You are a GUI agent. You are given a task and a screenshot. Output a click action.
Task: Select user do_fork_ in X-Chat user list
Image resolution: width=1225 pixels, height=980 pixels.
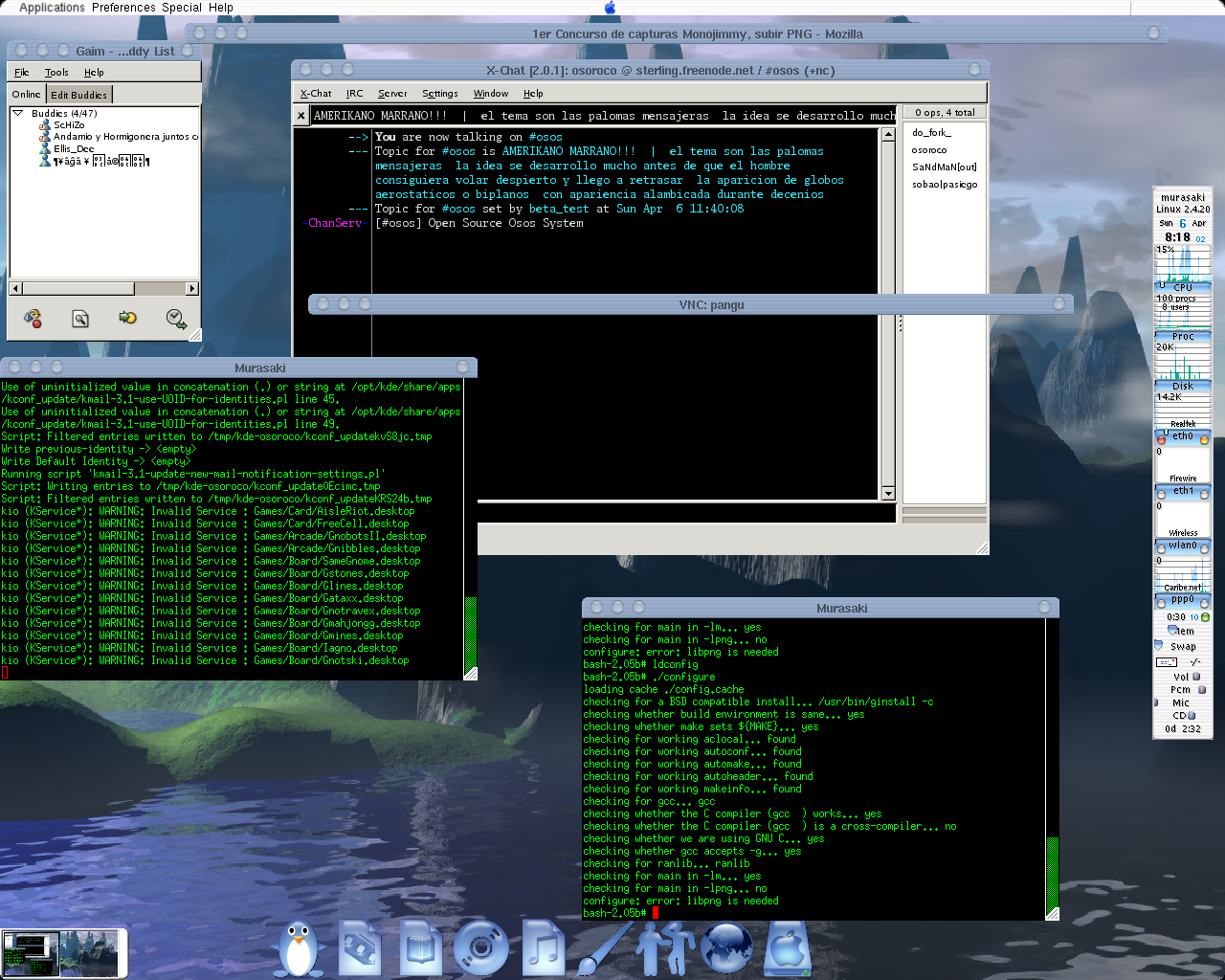point(931,133)
